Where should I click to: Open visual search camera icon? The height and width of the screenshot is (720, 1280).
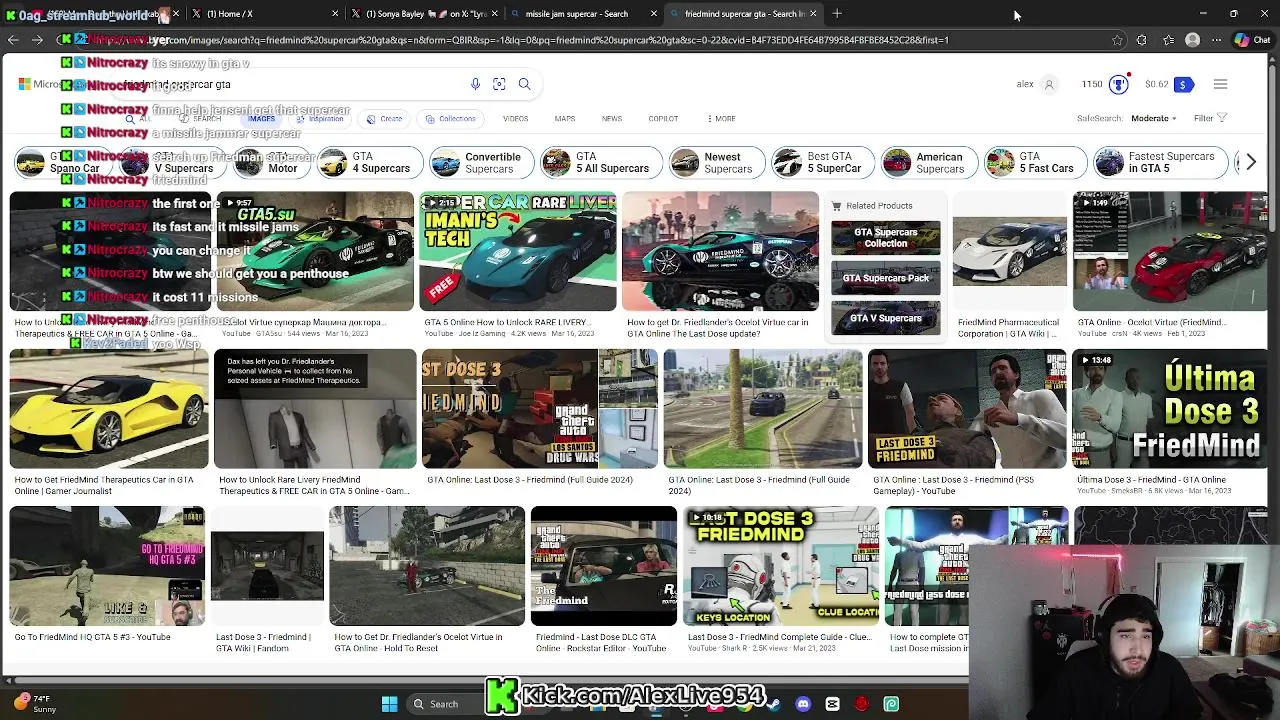(499, 84)
